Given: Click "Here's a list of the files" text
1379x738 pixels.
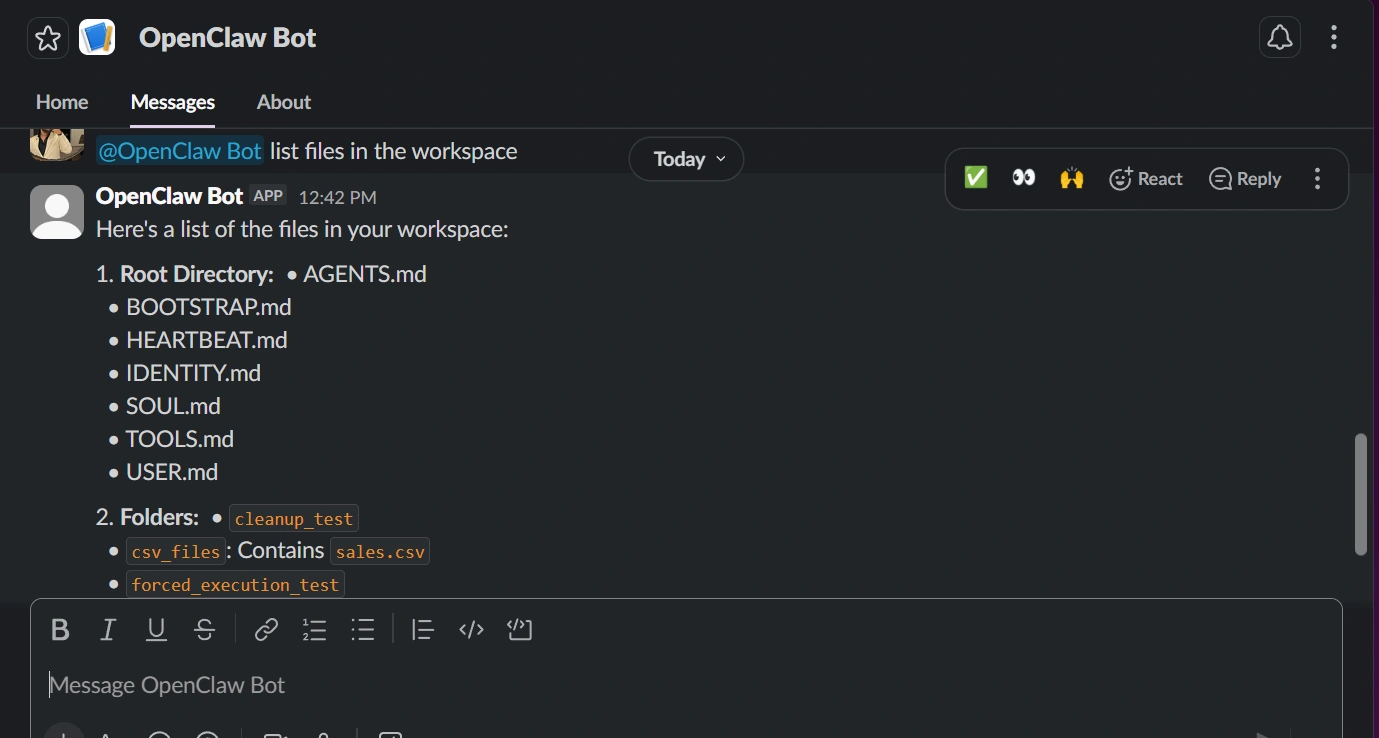Looking at the screenshot, I should pyautogui.click(x=302, y=229).
